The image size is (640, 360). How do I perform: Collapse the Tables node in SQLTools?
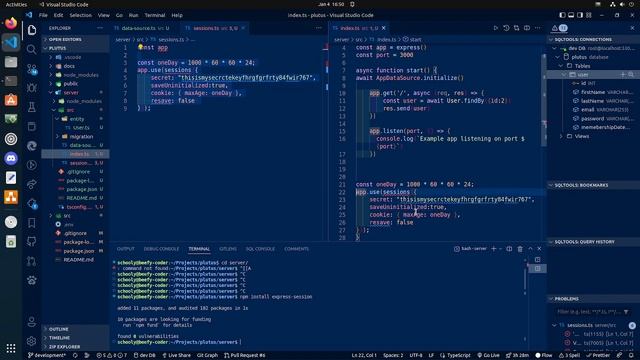tap(582, 66)
